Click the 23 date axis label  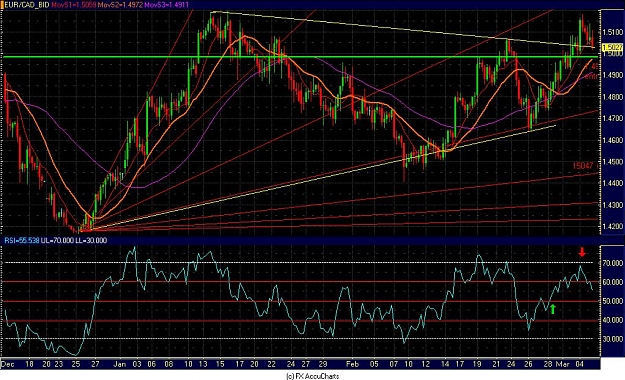[x=59, y=364]
